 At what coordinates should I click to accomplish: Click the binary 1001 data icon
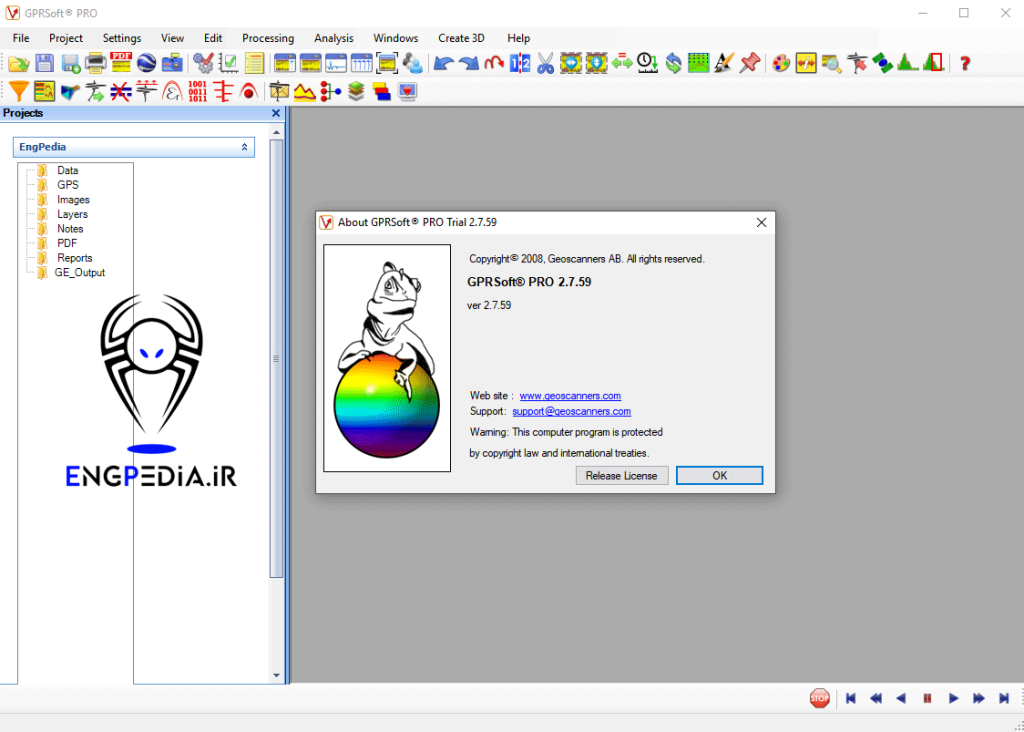[198, 92]
